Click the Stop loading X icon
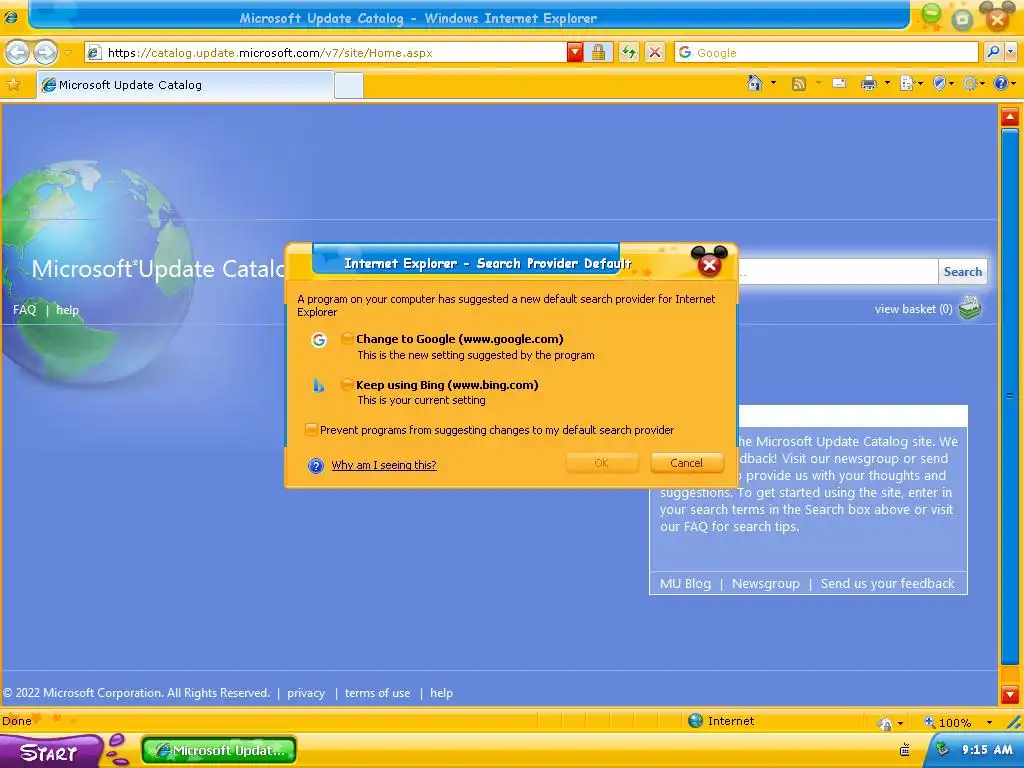1024x768 pixels. coord(655,52)
